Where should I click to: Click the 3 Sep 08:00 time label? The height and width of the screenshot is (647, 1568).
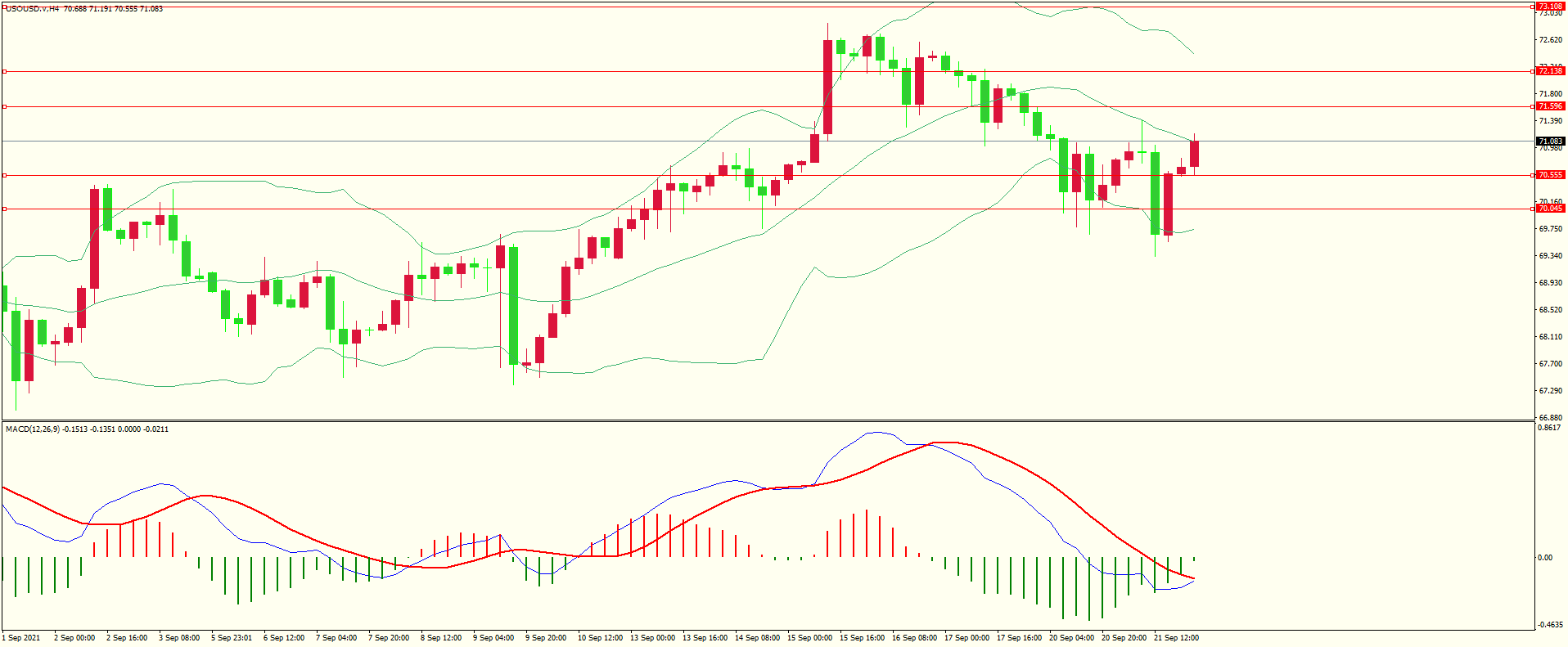pos(179,638)
